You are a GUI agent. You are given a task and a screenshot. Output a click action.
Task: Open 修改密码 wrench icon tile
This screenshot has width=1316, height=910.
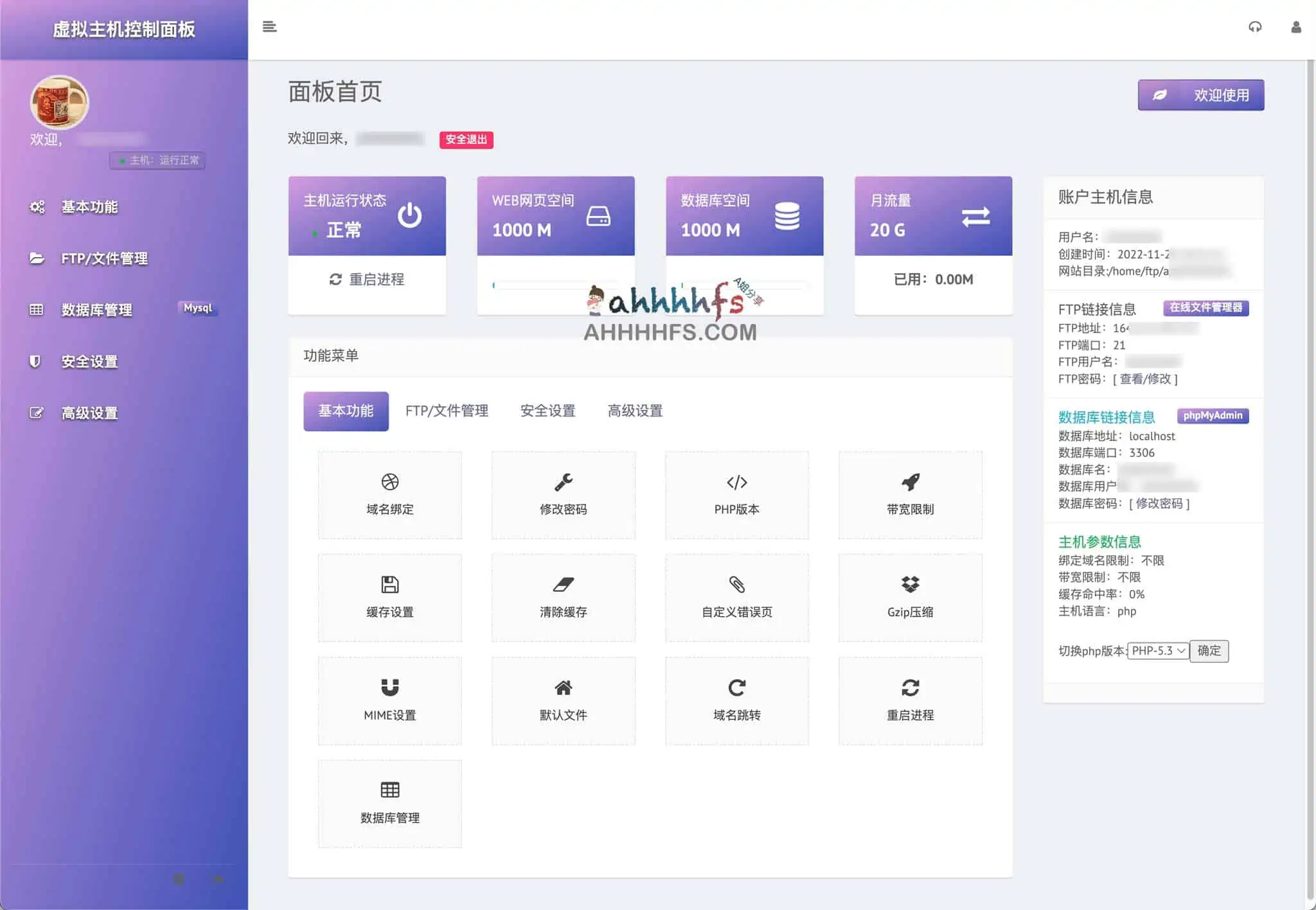click(x=563, y=495)
